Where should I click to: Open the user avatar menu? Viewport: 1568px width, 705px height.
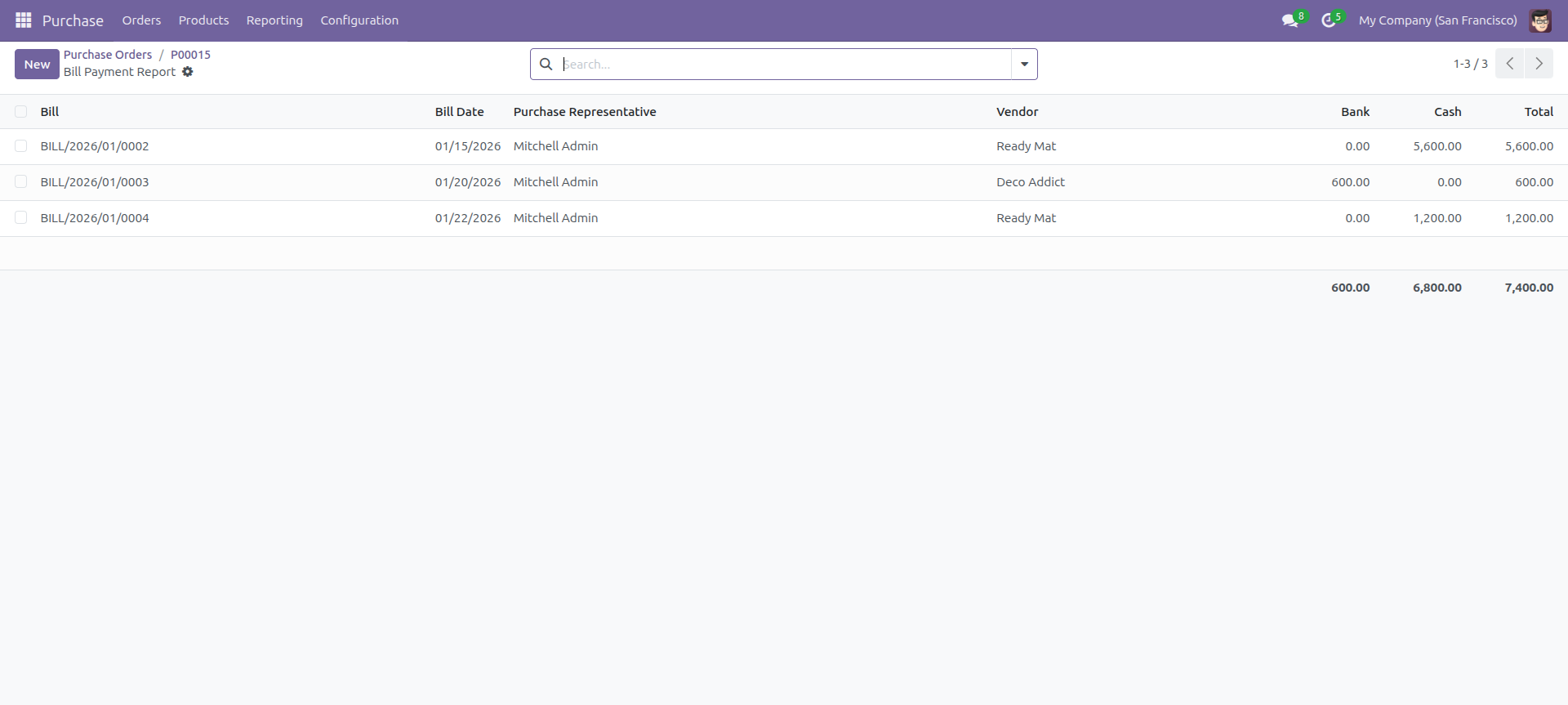coord(1540,20)
